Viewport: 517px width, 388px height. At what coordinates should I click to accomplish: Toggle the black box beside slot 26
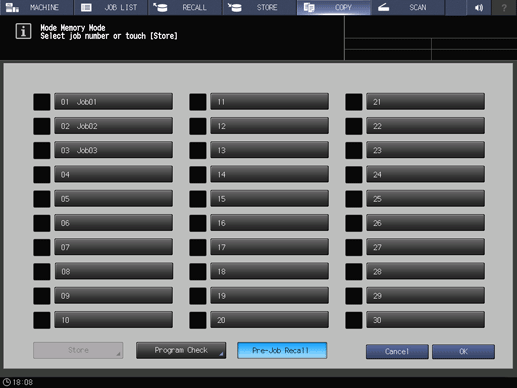click(x=354, y=223)
